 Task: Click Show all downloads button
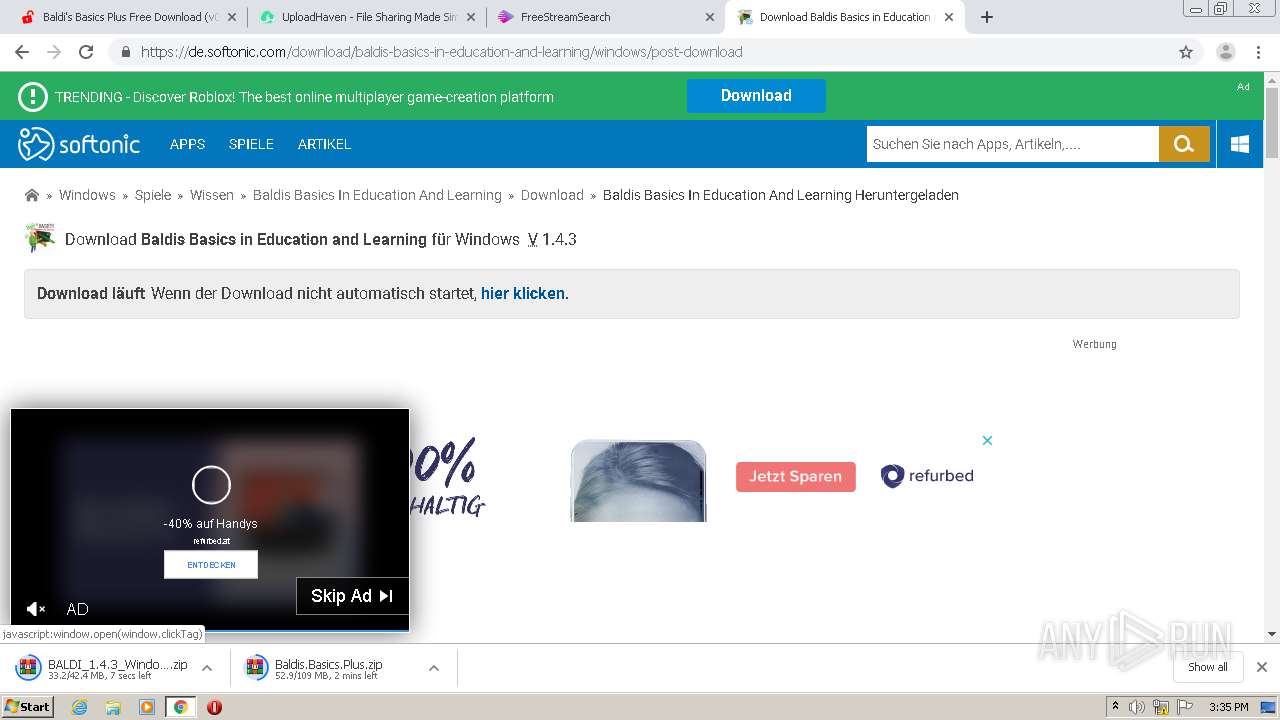(1208, 667)
